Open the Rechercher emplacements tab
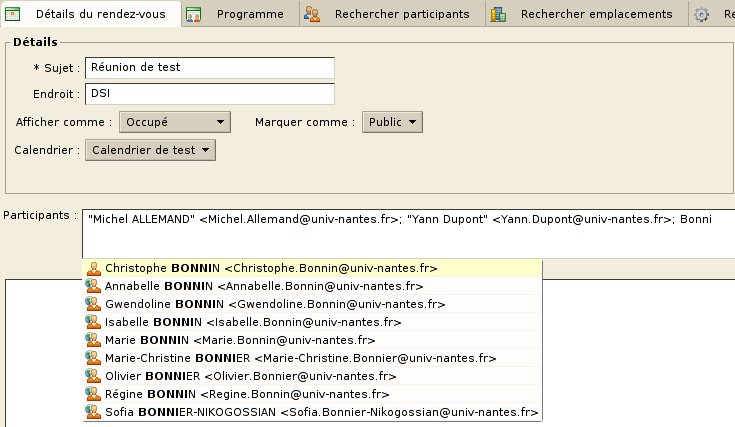The image size is (735, 427). (596, 14)
